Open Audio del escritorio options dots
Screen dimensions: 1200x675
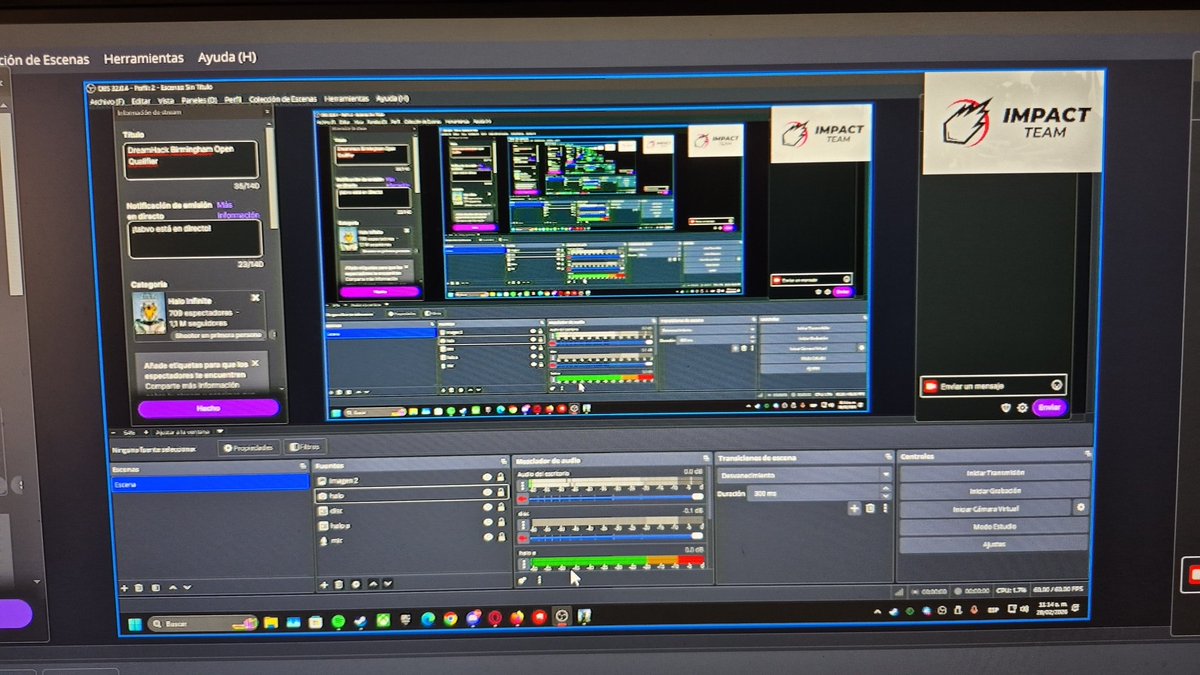click(x=522, y=486)
